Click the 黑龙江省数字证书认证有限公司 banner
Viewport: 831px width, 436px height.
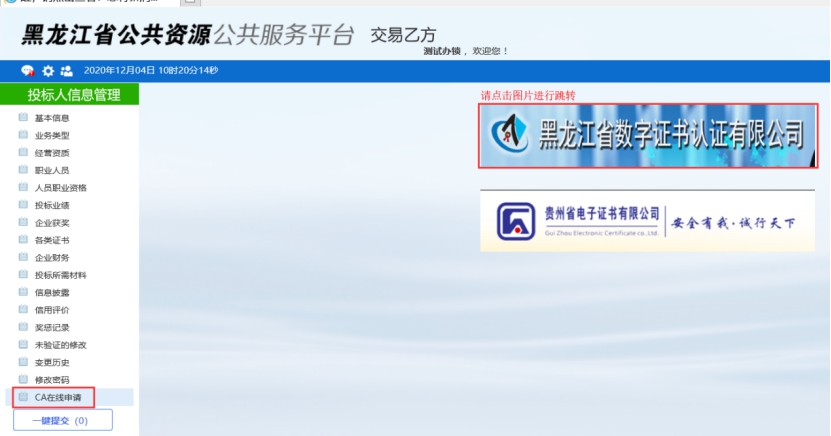648,136
